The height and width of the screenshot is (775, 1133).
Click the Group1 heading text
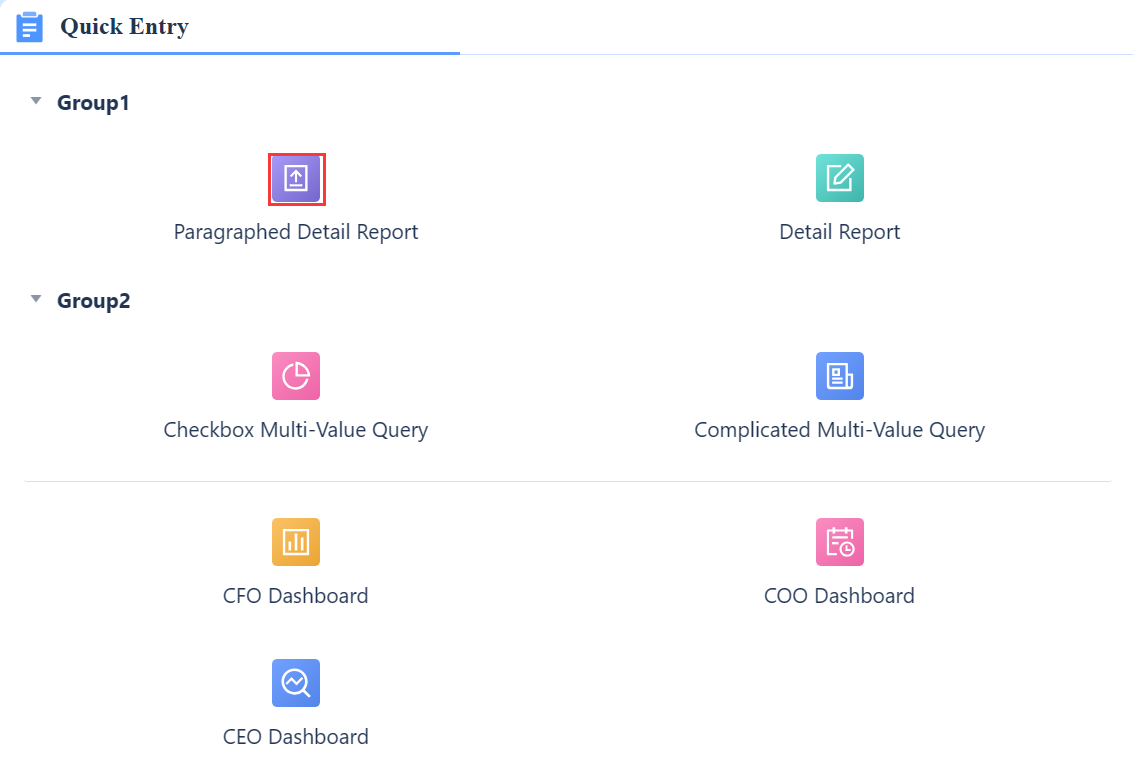pyautogui.click(x=93, y=102)
